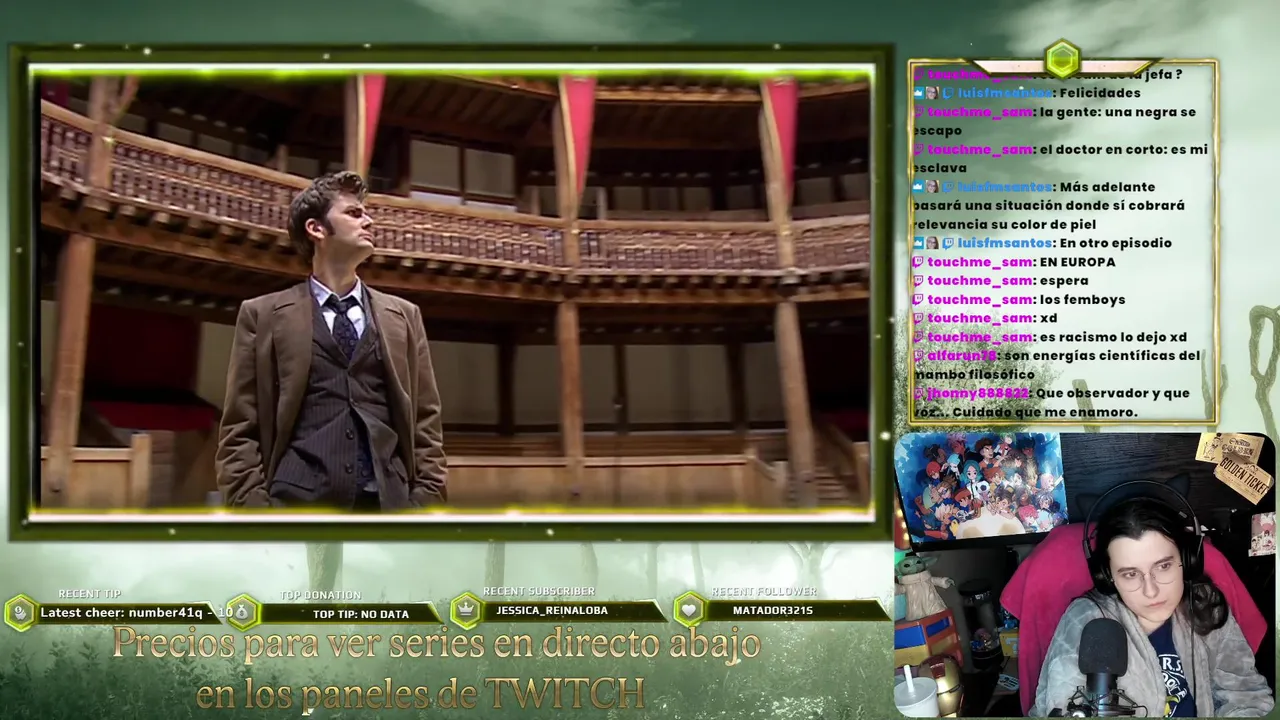The image size is (1280, 720).
Task: Open touchme_sam from the espera message
Action: (979, 281)
